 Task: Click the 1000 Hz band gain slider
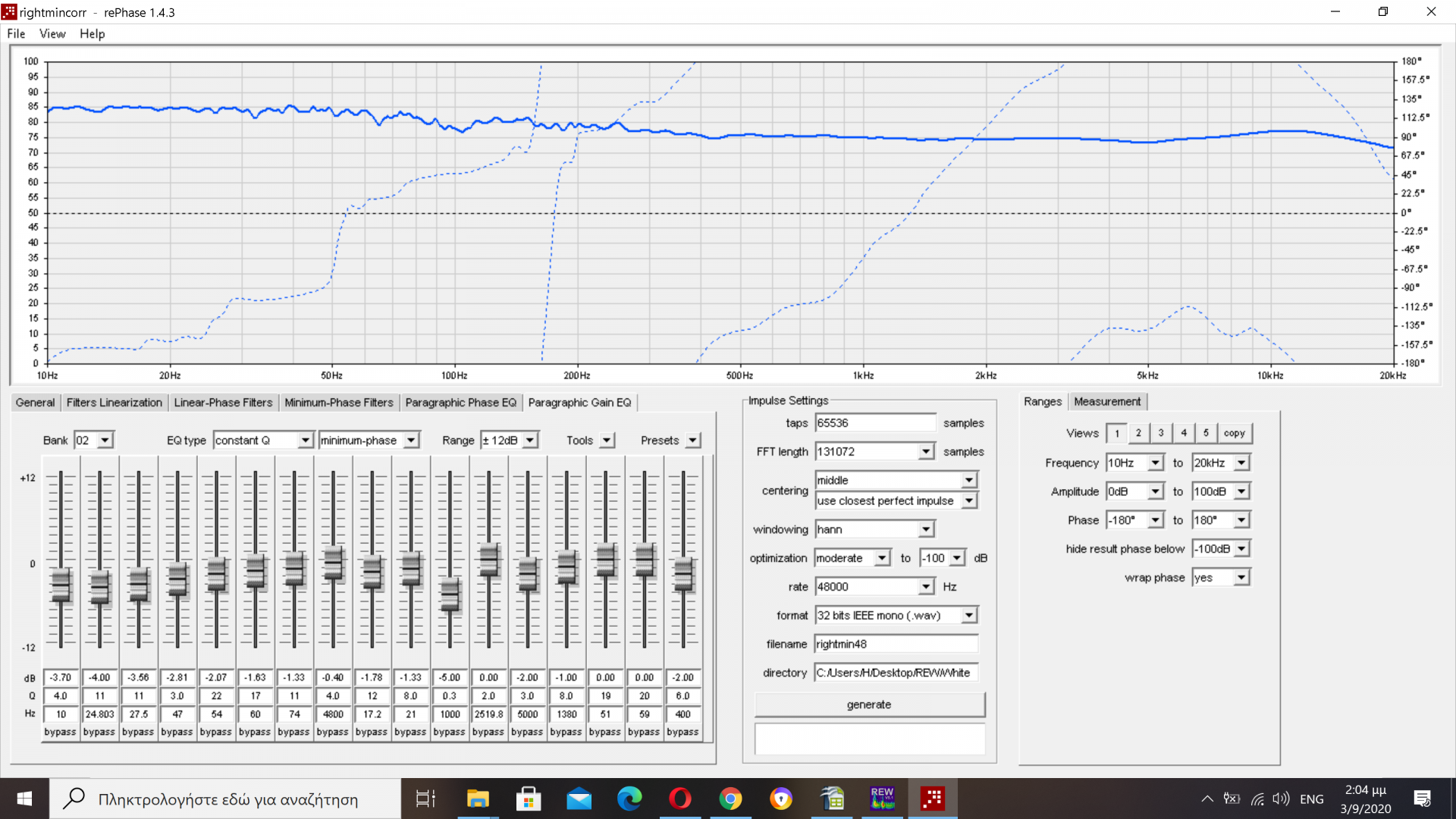click(x=450, y=594)
